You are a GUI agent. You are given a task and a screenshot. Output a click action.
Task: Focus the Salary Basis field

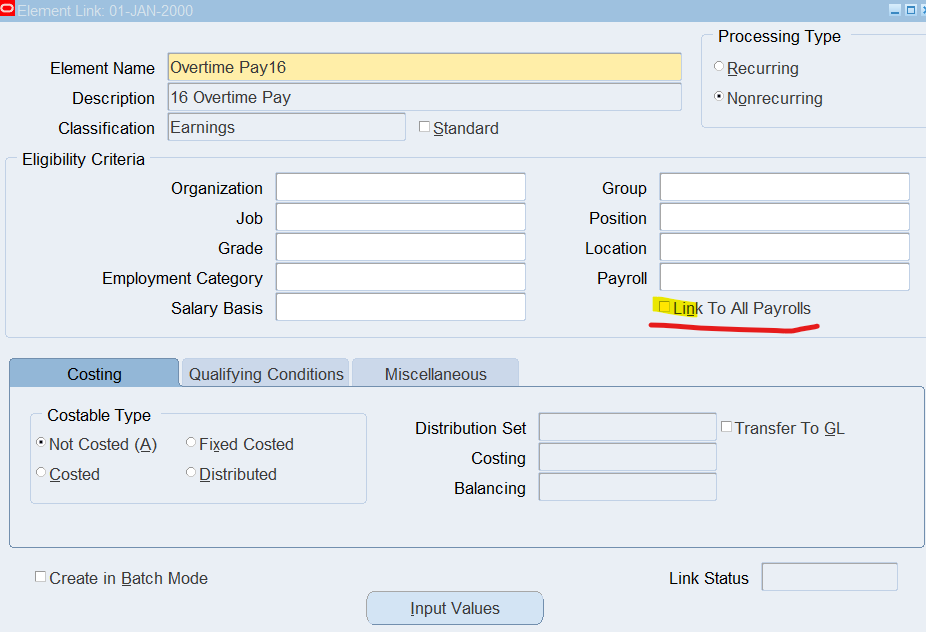[400, 307]
